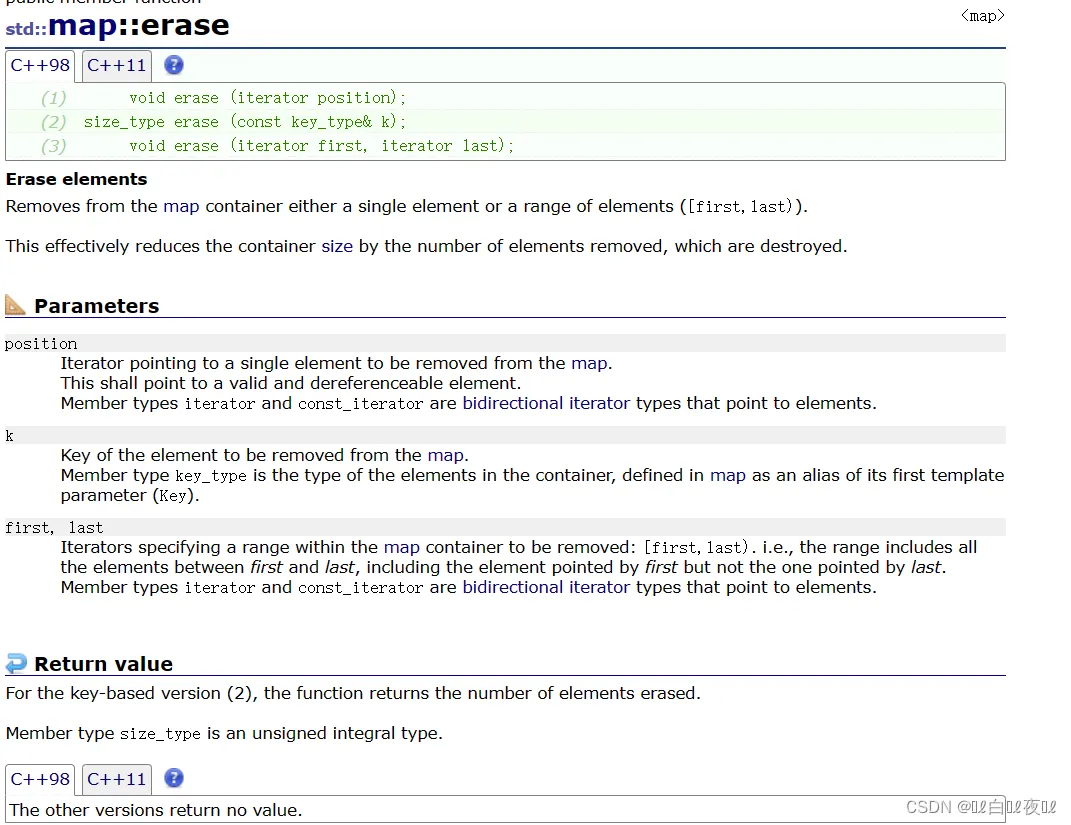Click the '(2)' overload number
The width and height of the screenshot is (1071, 825).
(54, 122)
